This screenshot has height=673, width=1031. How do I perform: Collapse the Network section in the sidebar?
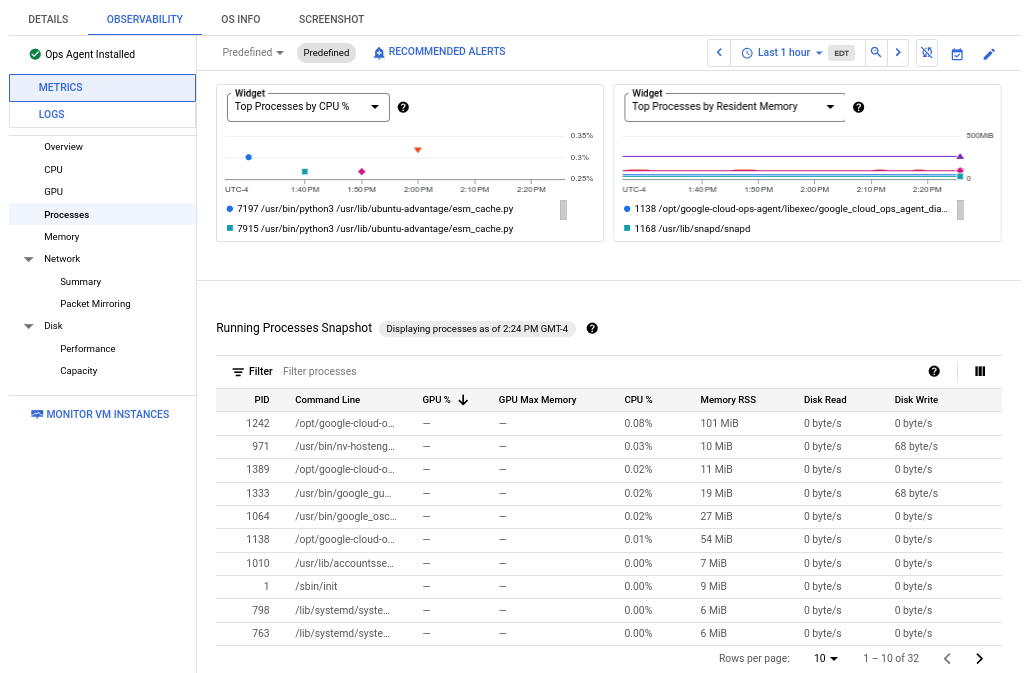coord(28,258)
